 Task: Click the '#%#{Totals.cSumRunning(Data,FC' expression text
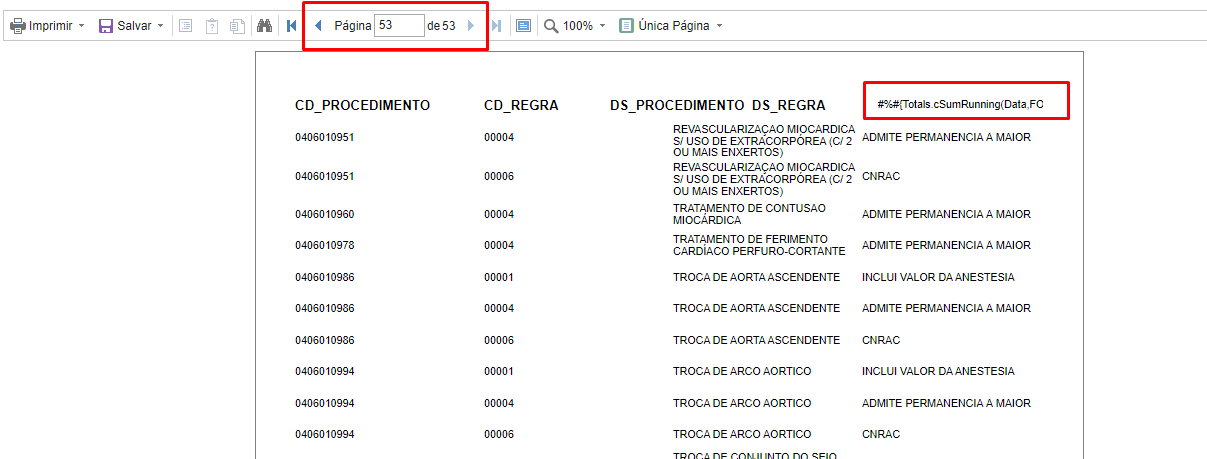click(961, 104)
